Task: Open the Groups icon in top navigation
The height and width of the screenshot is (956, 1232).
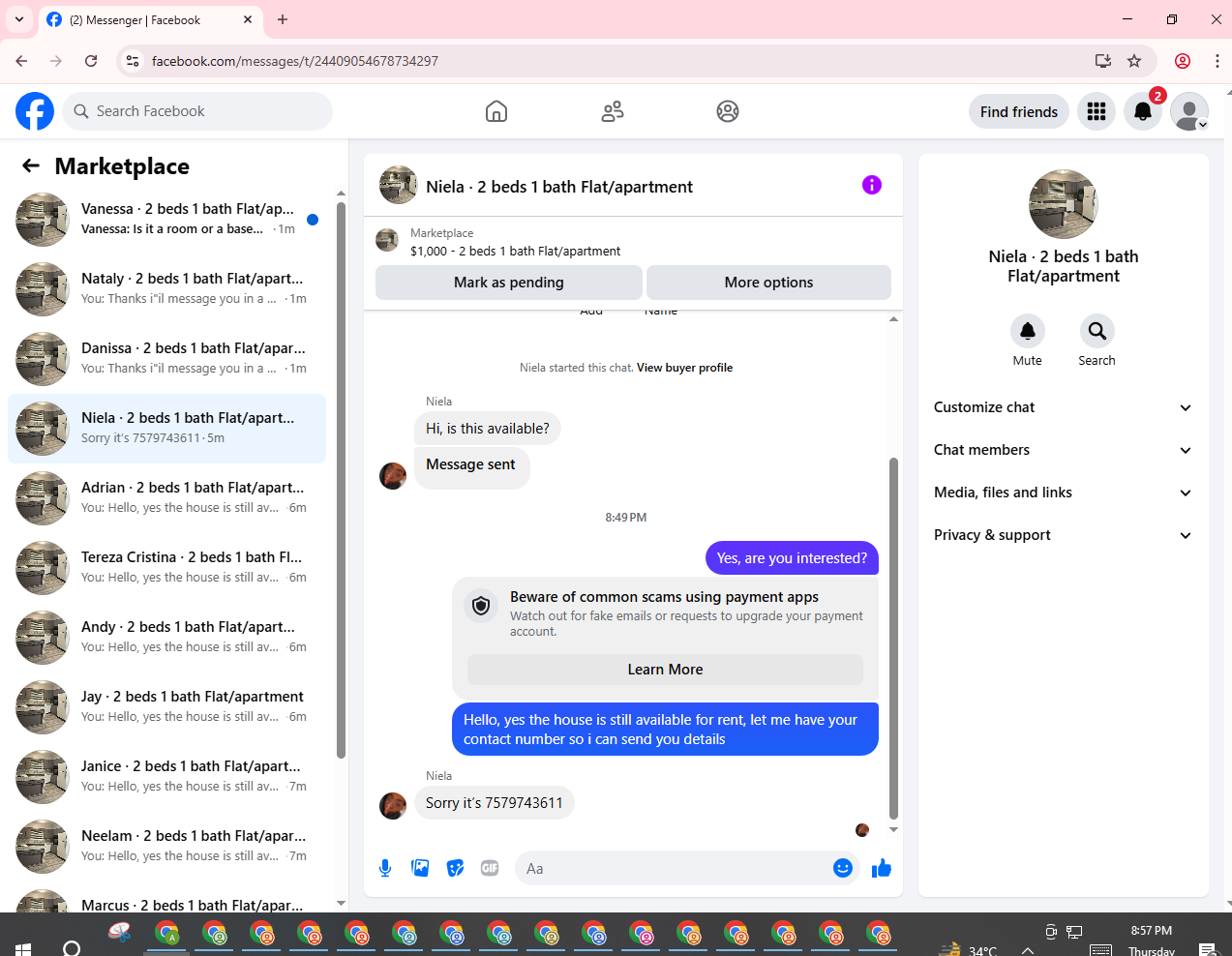Action: [x=728, y=111]
